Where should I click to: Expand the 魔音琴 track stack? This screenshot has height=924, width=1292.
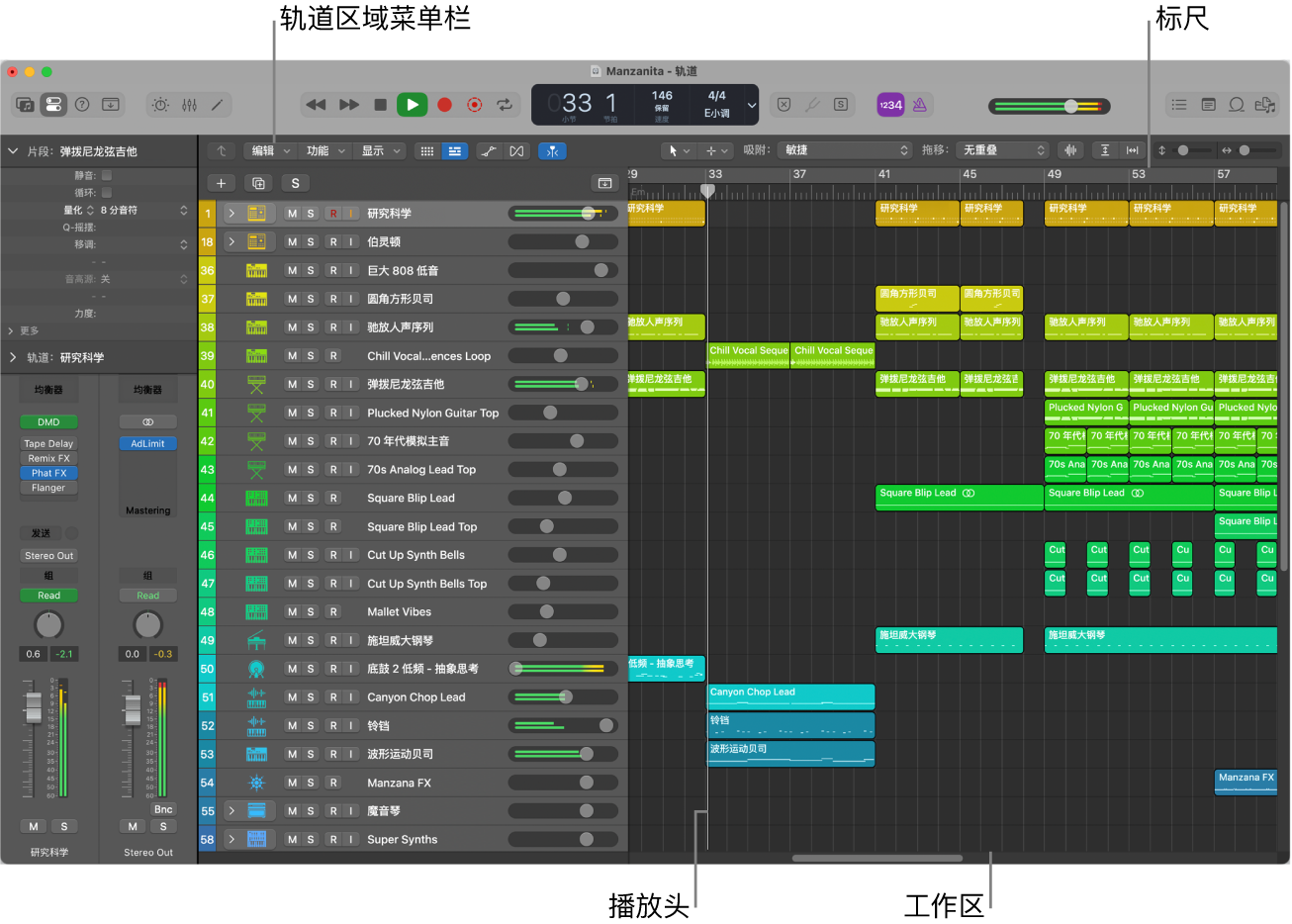point(231,811)
